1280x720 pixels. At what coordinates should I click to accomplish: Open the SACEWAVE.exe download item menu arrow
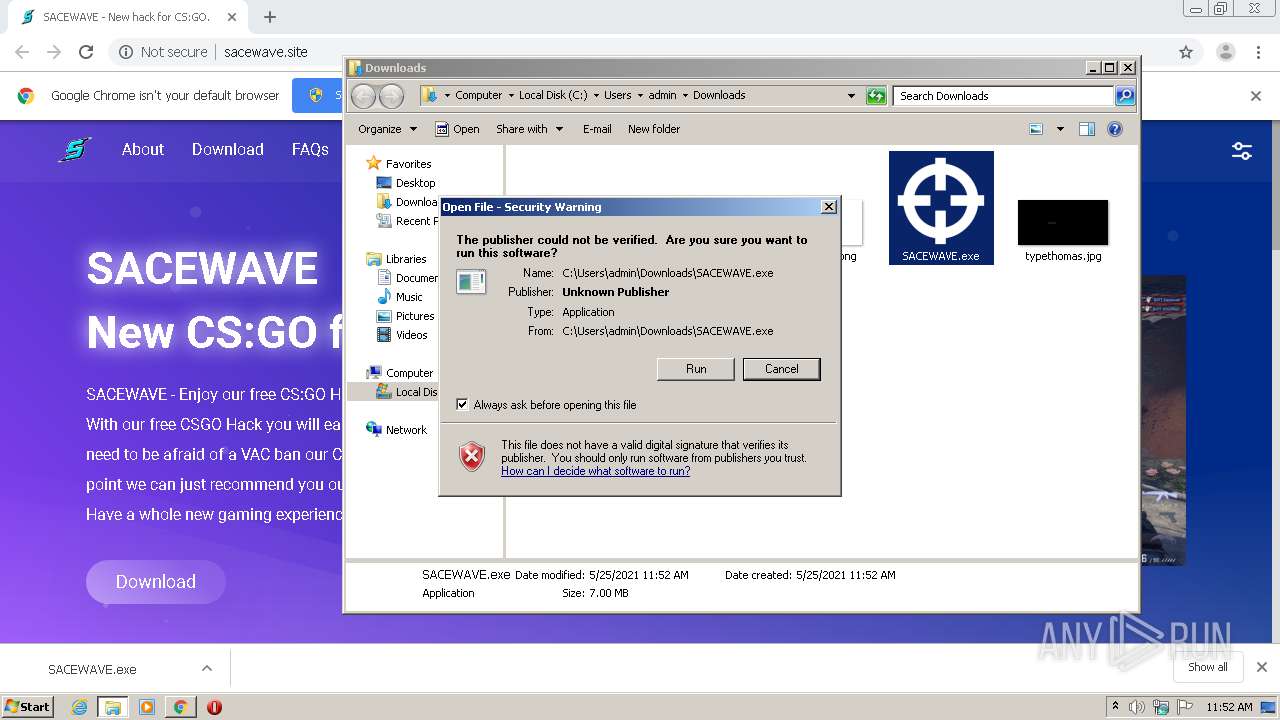point(207,669)
